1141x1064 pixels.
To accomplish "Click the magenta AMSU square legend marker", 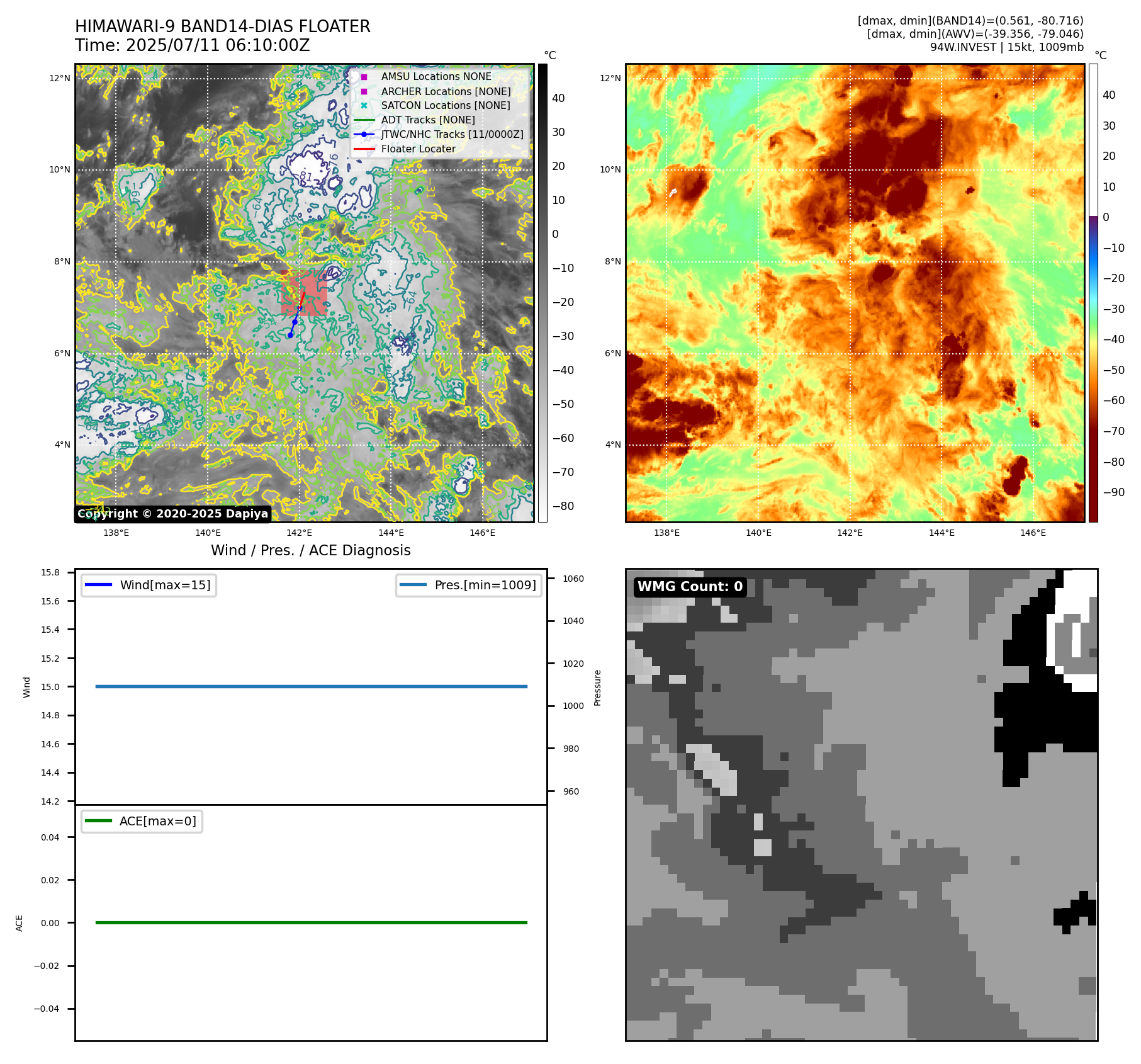I will (364, 77).
